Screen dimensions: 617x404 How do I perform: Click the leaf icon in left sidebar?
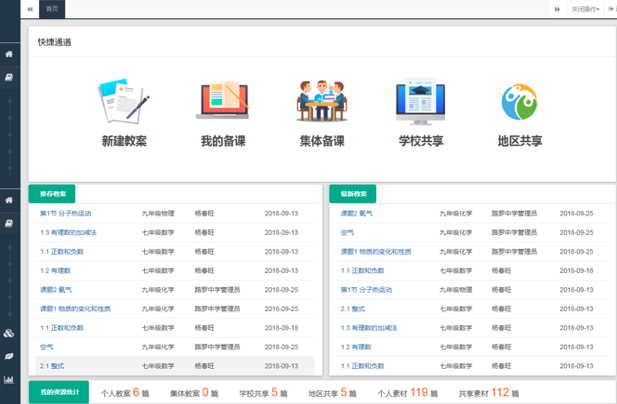(9, 356)
